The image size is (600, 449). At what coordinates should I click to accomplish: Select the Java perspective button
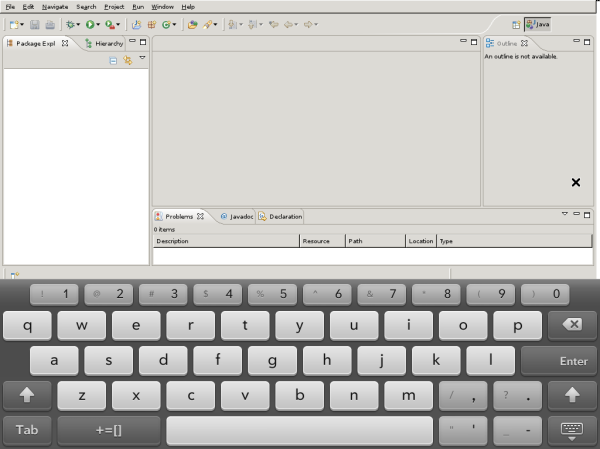click(538, 25)
